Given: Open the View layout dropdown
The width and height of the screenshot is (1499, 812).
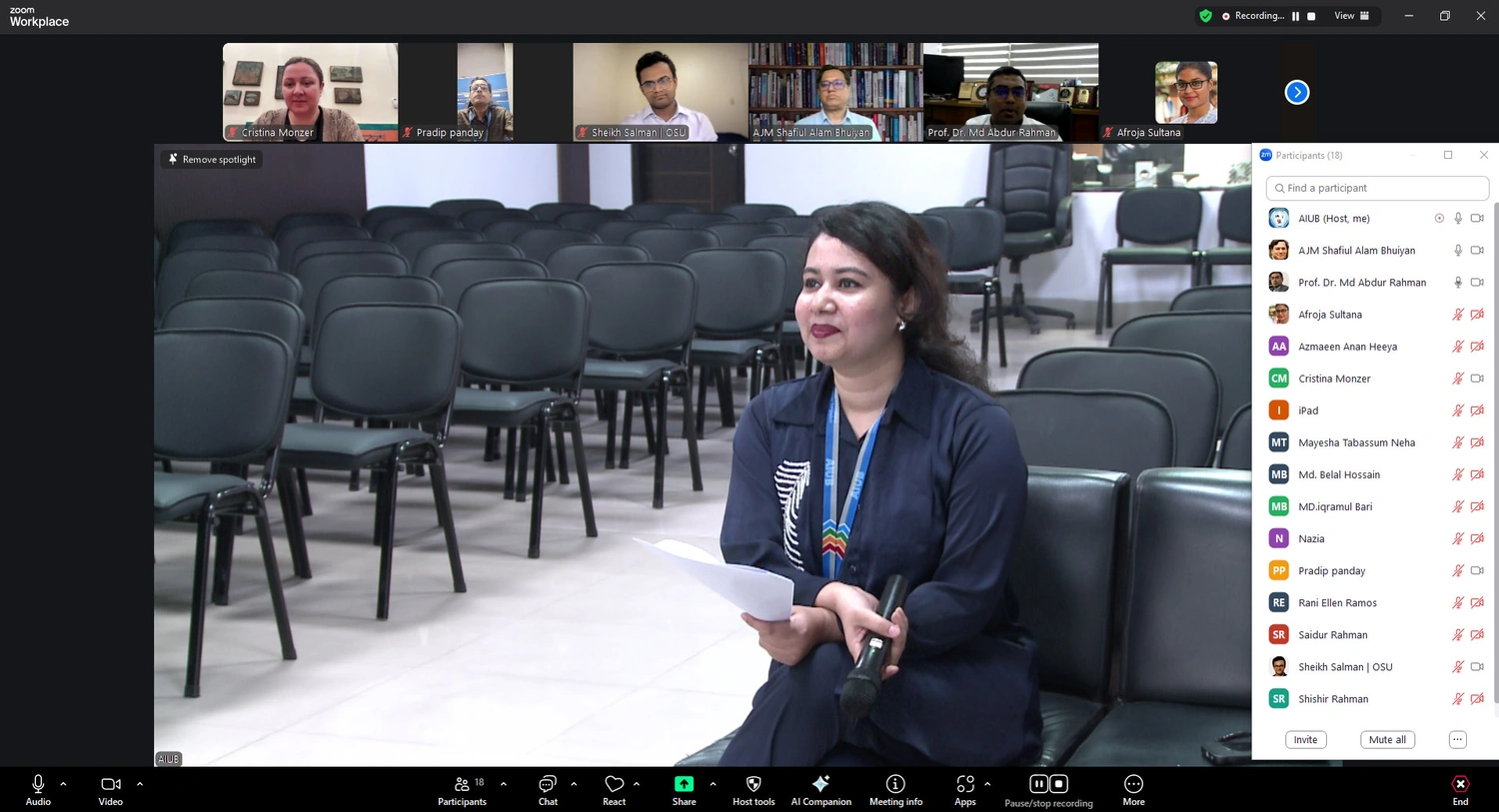Looking at the screenshot, I should tap(1352, 16).
